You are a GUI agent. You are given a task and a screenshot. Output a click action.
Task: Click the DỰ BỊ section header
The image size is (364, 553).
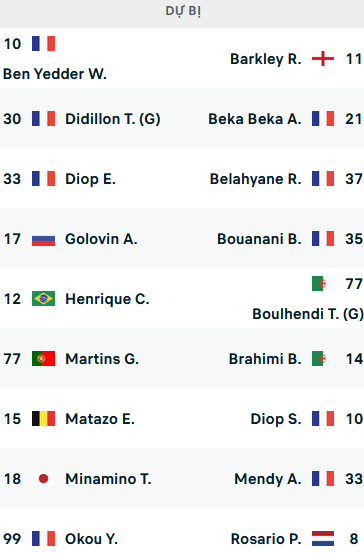[x=183, y=11]
